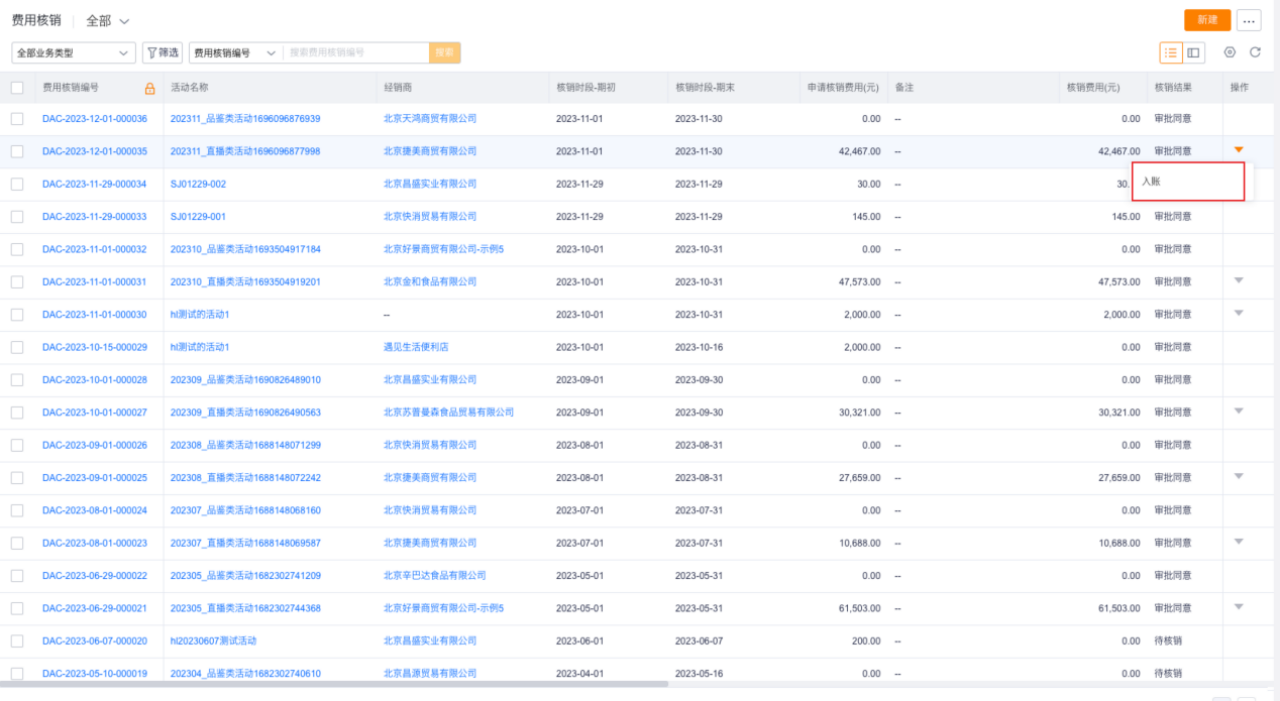Check row DAC-2023-11-01-000032
1280x701 pixels.
tap(17, 249)
